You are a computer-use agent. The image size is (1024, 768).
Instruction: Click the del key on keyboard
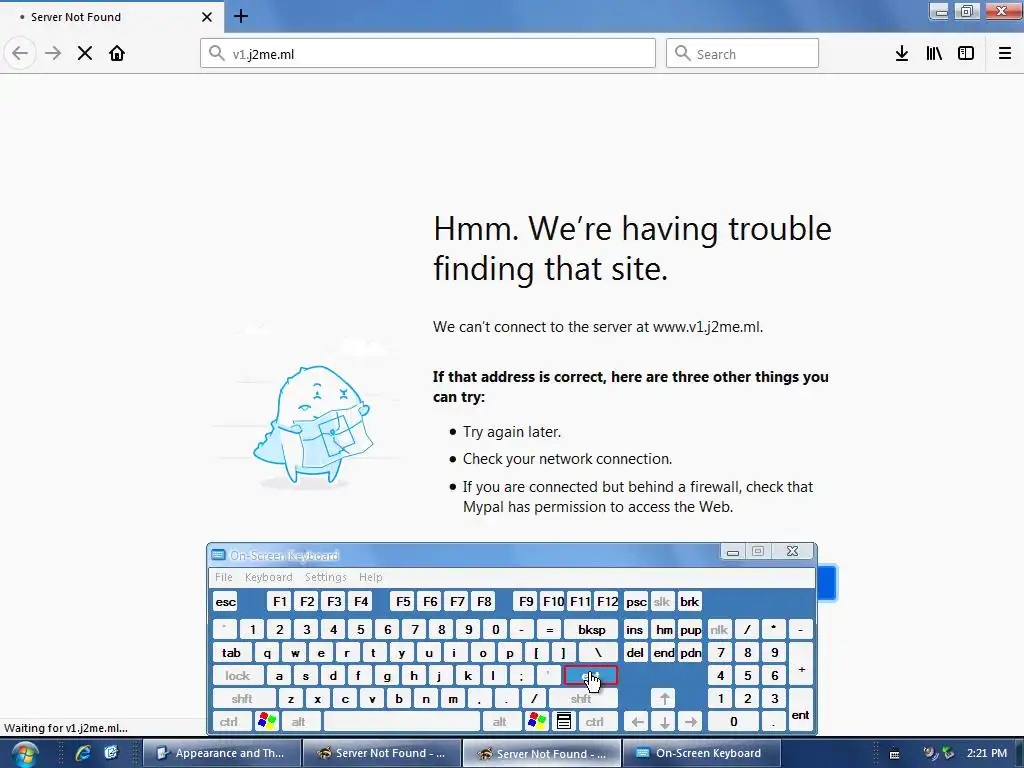point(635,652)
